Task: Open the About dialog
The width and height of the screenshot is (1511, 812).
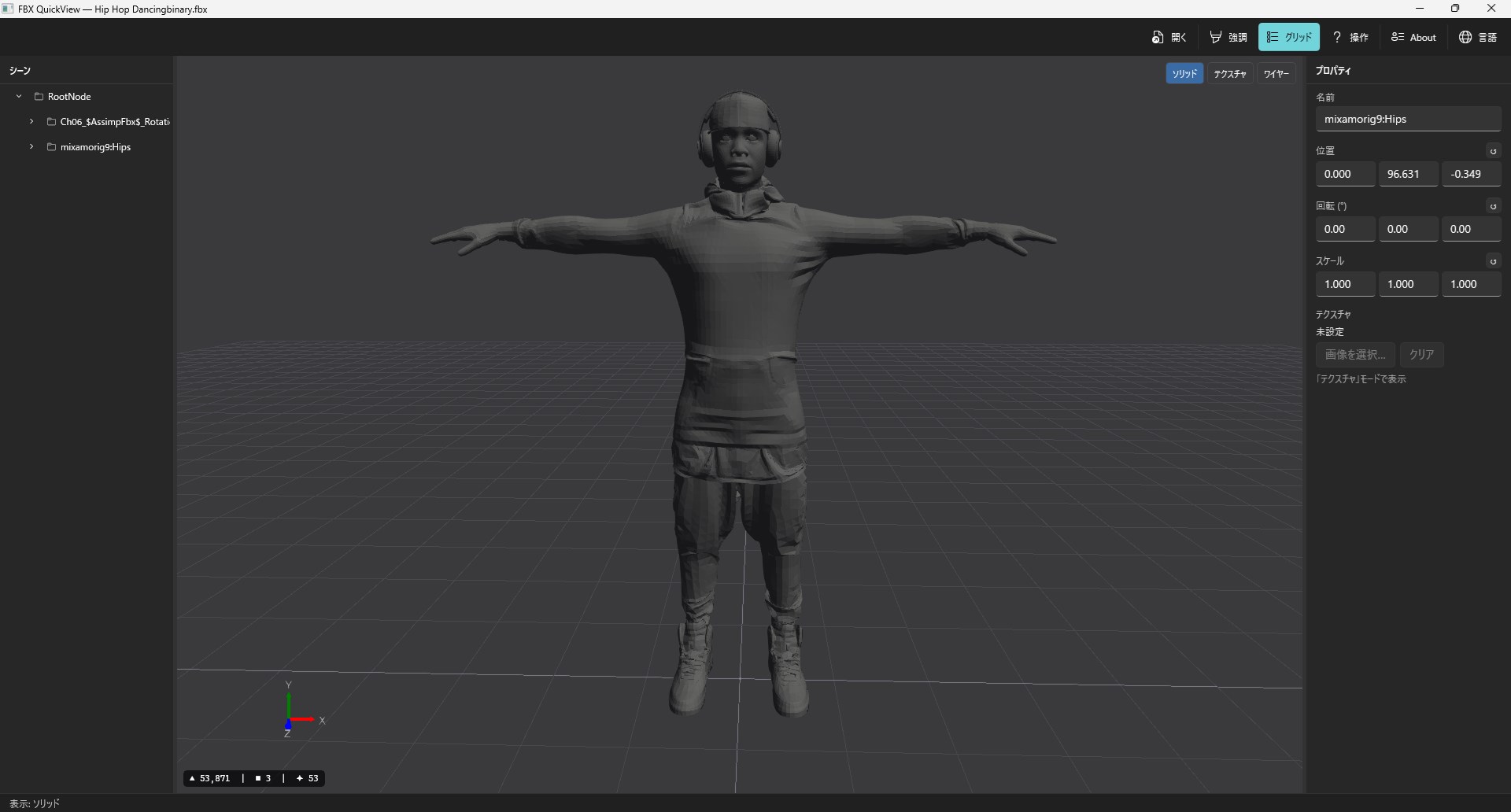Action: click(1413, 37)
